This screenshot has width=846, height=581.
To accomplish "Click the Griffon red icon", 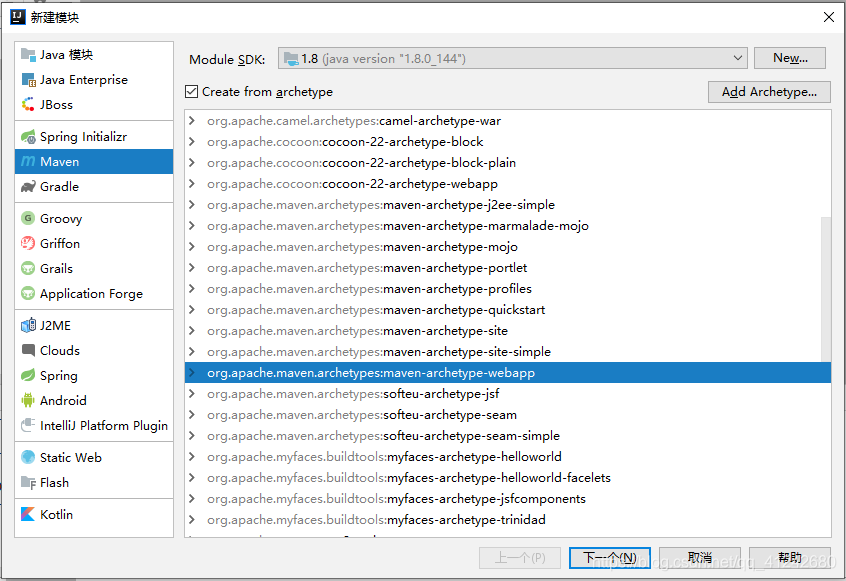I will click(28, 243).
